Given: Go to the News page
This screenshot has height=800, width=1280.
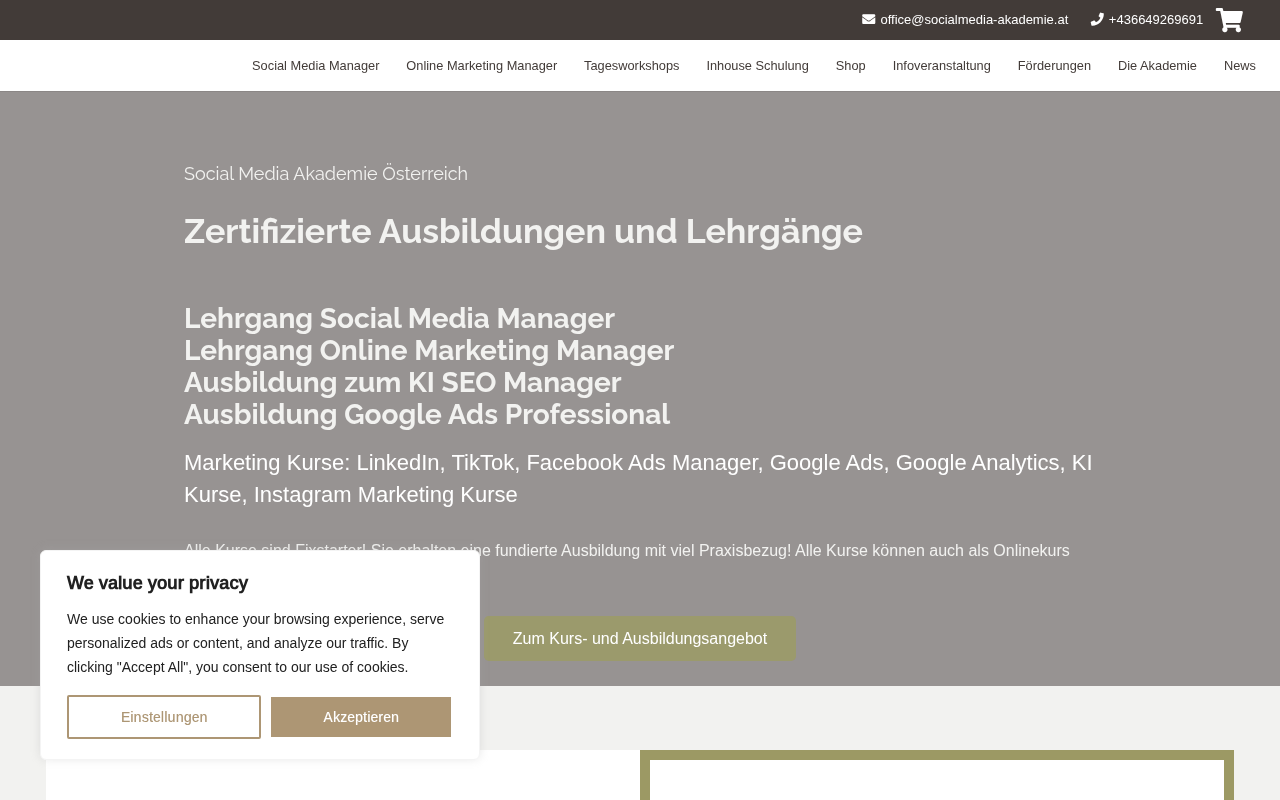Looking at the screenshot, I should 1240,66.
